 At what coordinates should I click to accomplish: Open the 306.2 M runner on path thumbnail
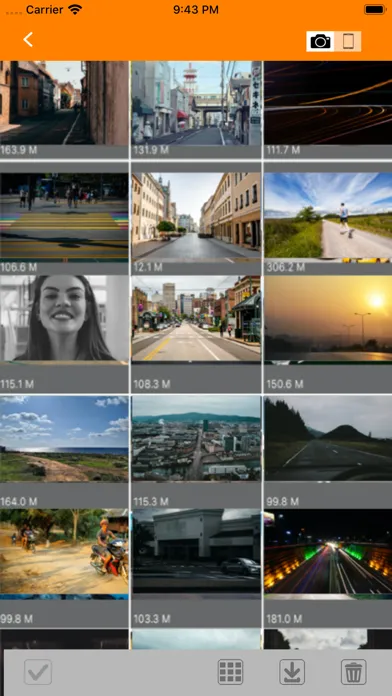[x=328, y=217]
